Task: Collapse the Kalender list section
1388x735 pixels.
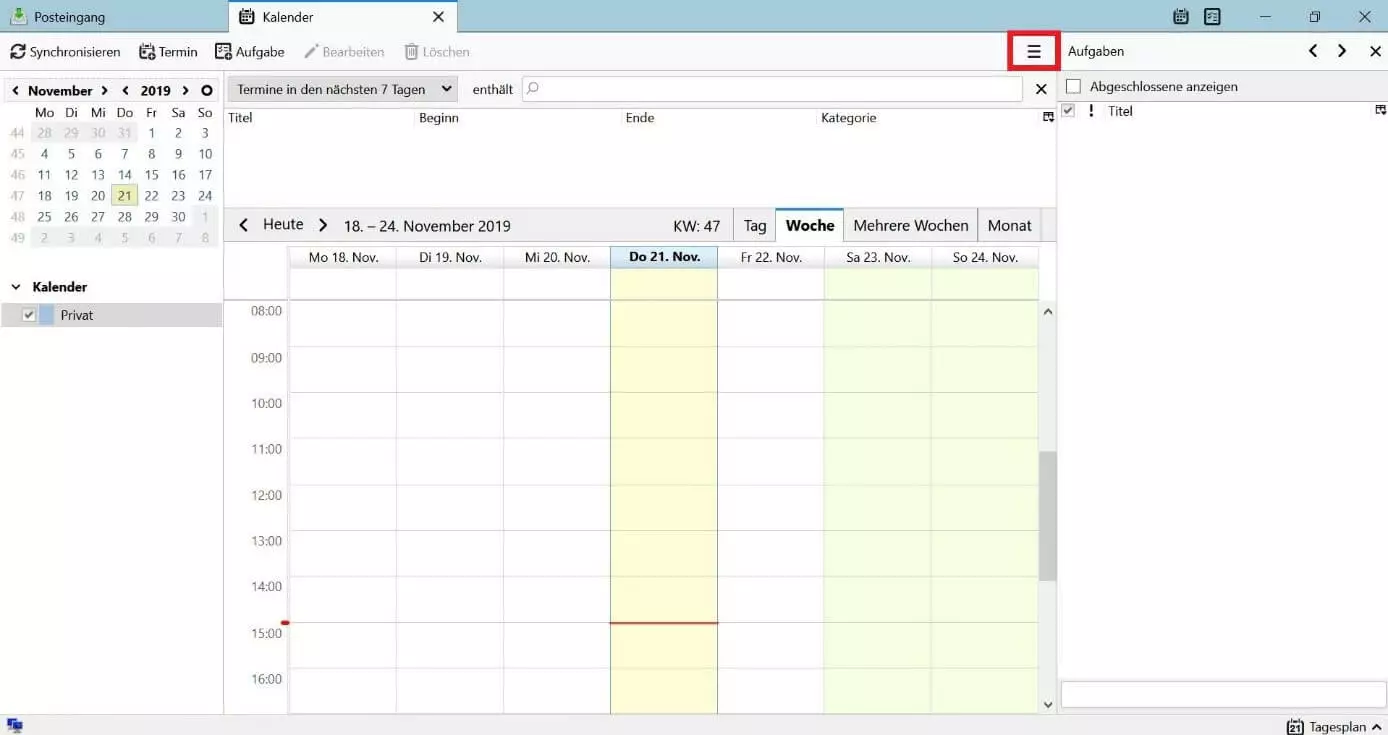Action: (x=15, y=287)
